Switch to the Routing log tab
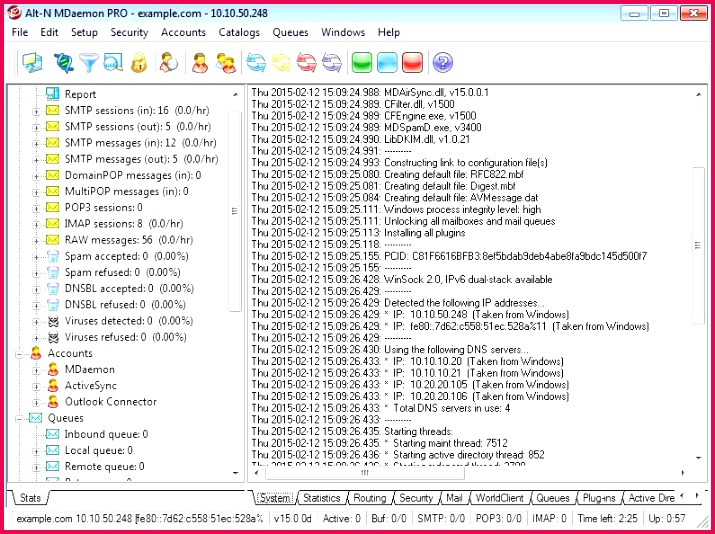The image size is (715, 534). [x=369, y=498]
